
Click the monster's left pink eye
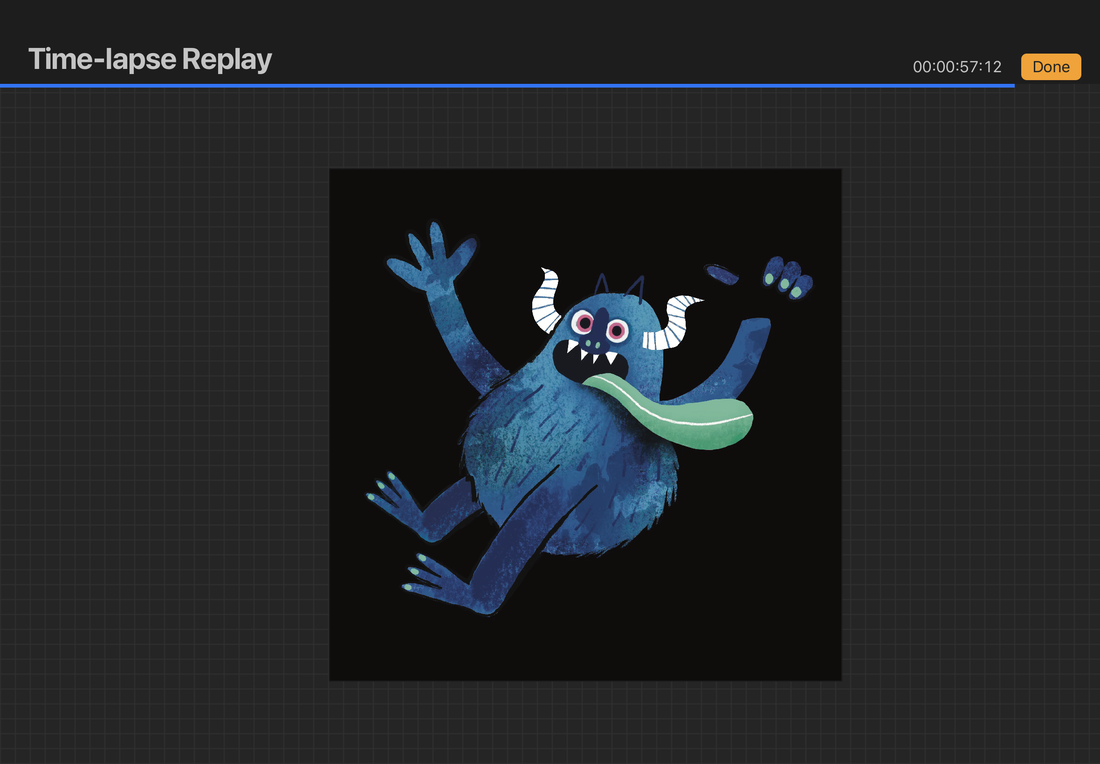click(583, 322)
